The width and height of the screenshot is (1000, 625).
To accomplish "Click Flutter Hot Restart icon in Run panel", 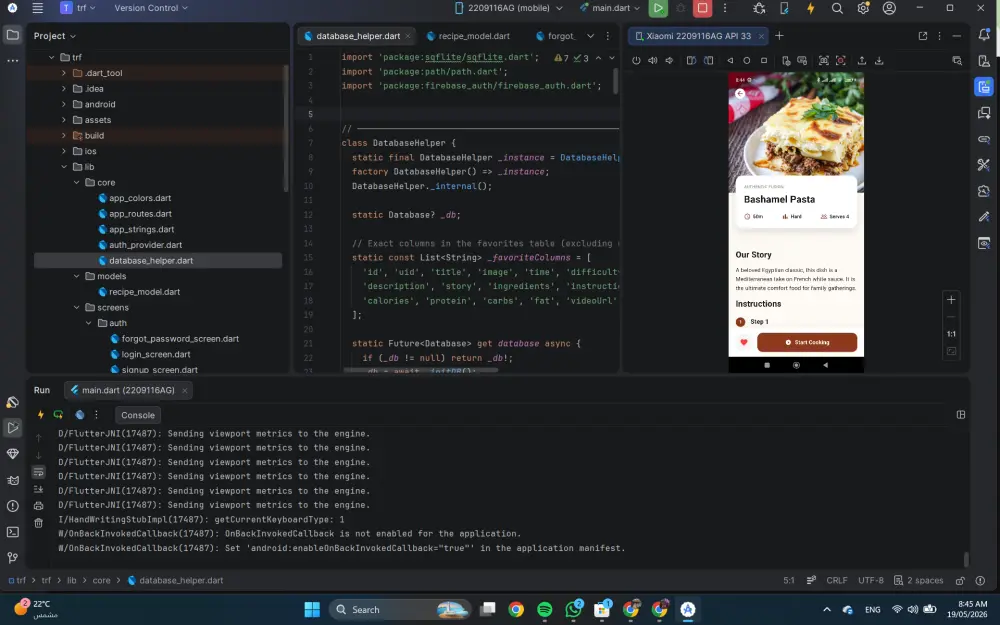I will (58, 415).
